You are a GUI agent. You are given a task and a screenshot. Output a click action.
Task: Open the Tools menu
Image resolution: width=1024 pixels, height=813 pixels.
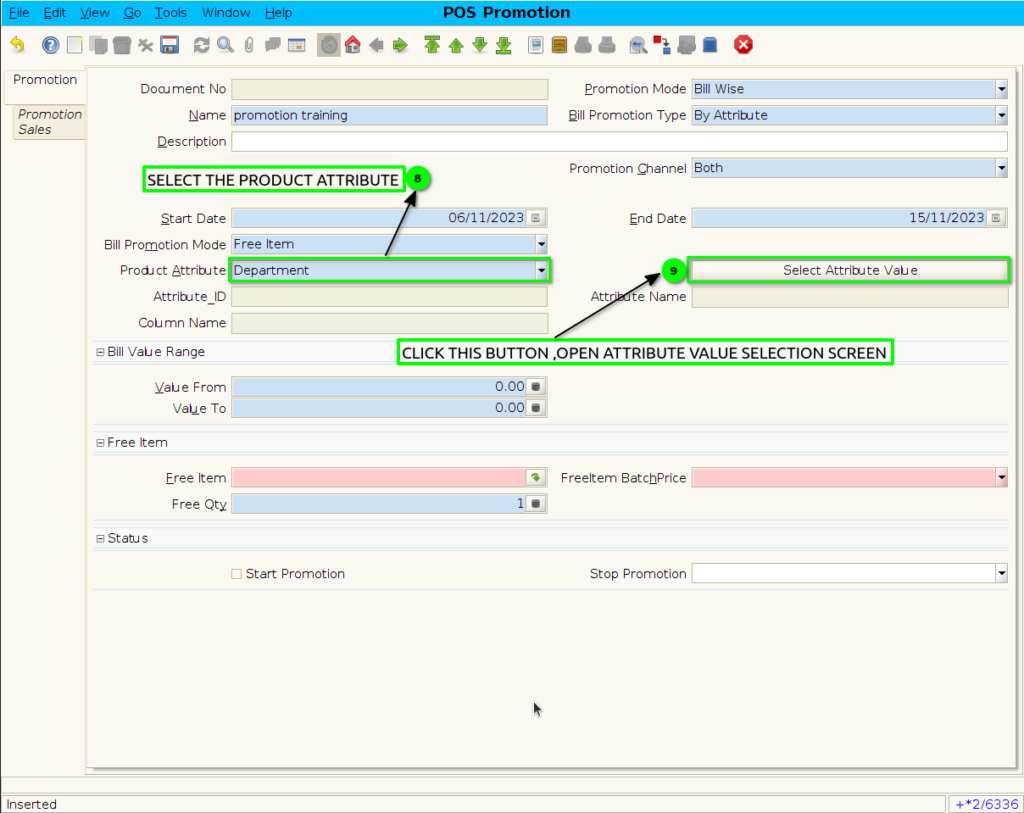(x=170, y=12)
